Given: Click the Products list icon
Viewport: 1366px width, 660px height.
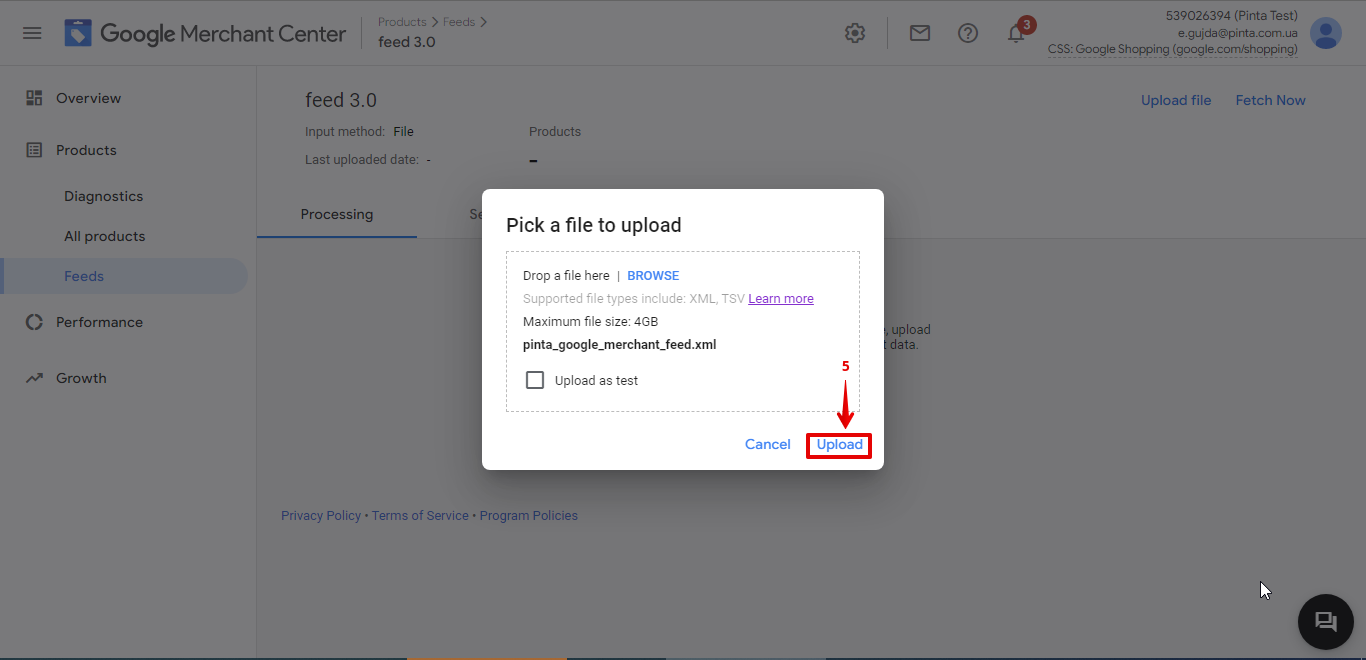Looking at the screenshot, I should coord(34,150).
